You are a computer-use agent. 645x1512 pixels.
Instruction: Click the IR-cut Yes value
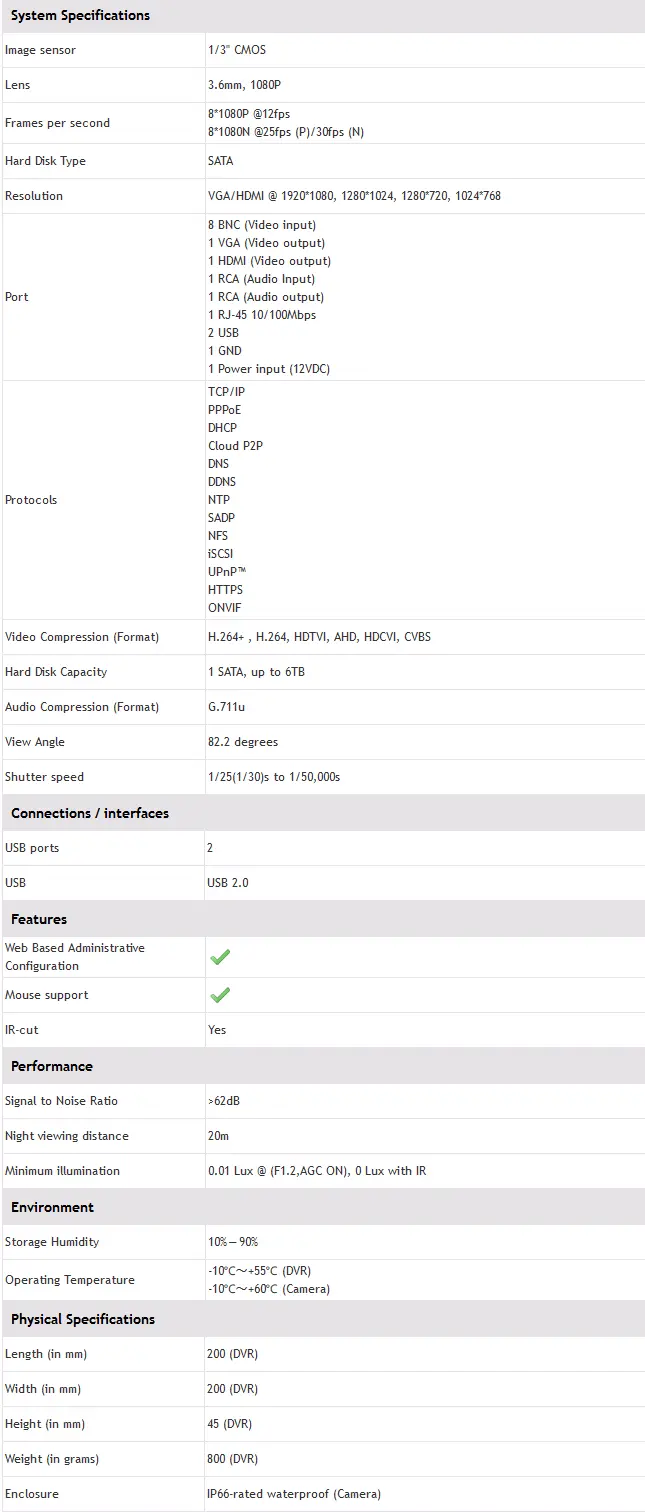click(217, 1030)
